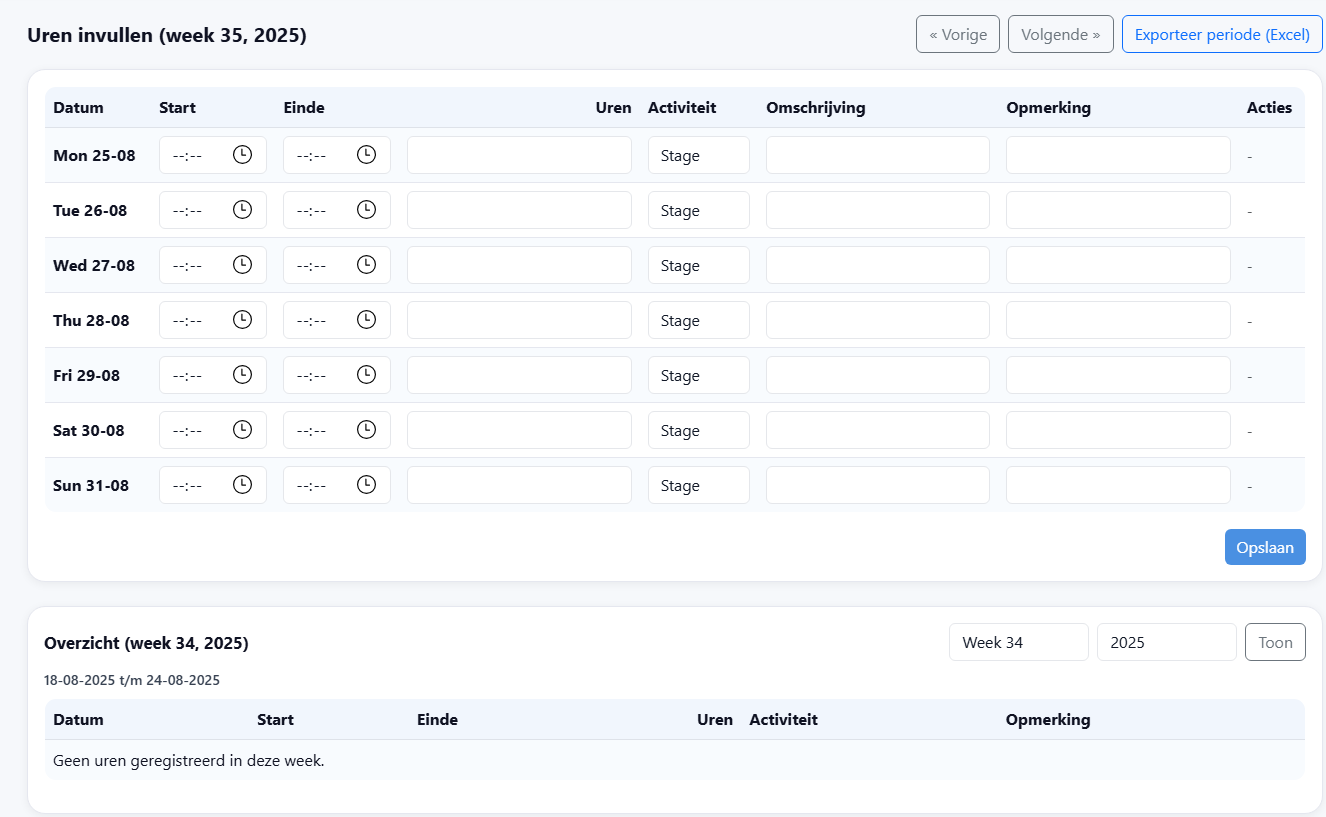This screenshot has width=1326, height=817.
Task: Open time picker for Thursday Einde
Action: pos(366,320)
